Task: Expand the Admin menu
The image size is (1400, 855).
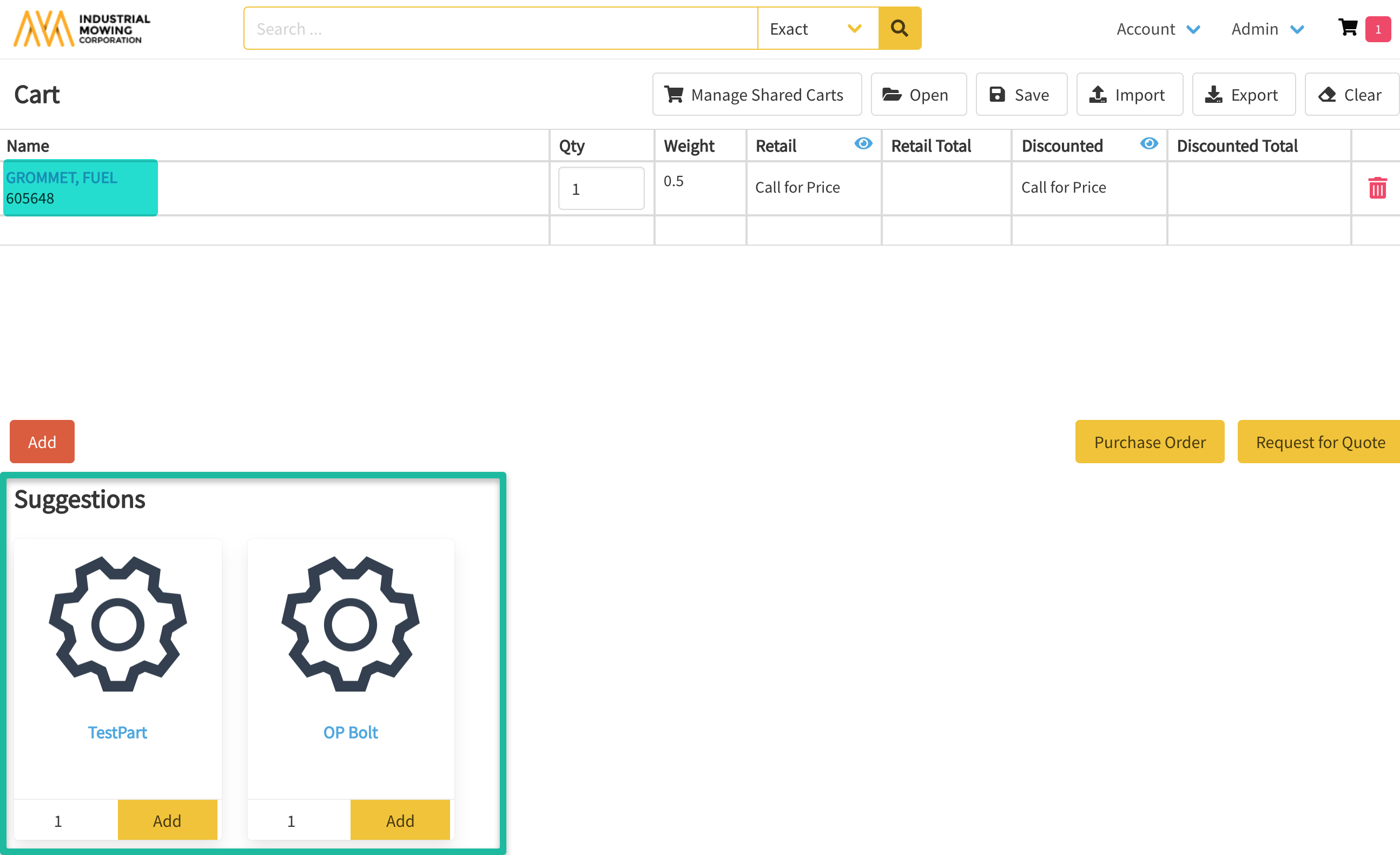Action: coord(1267,29)
